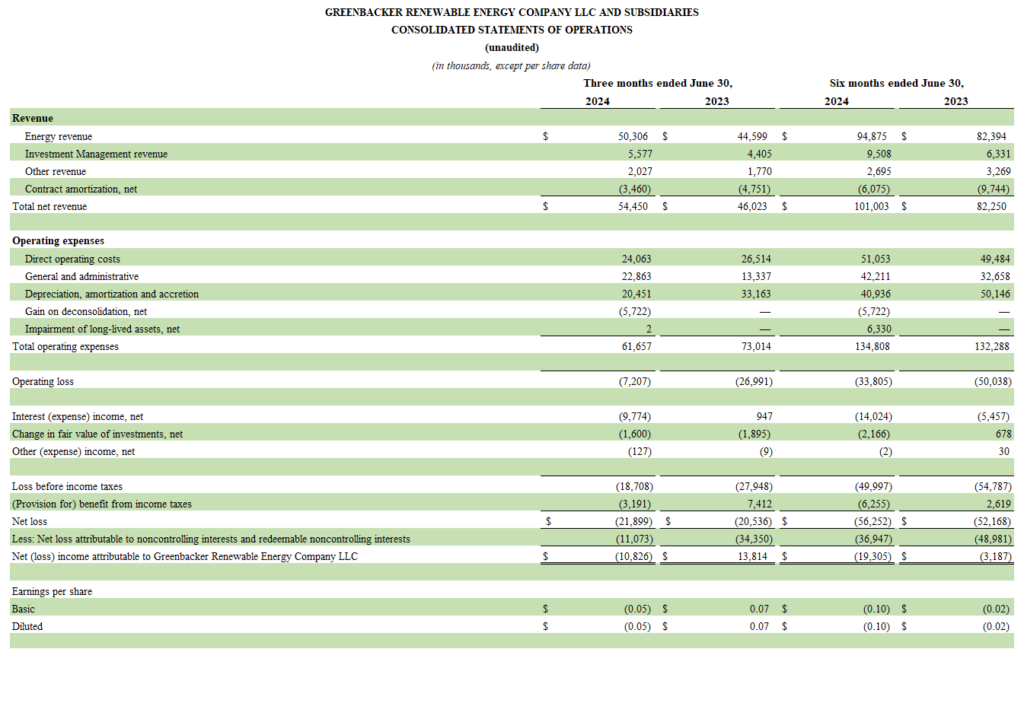Select the 'Net loss' row label
The width and height of the screenshot is (1024, 719).
click(x=29, y=522)
